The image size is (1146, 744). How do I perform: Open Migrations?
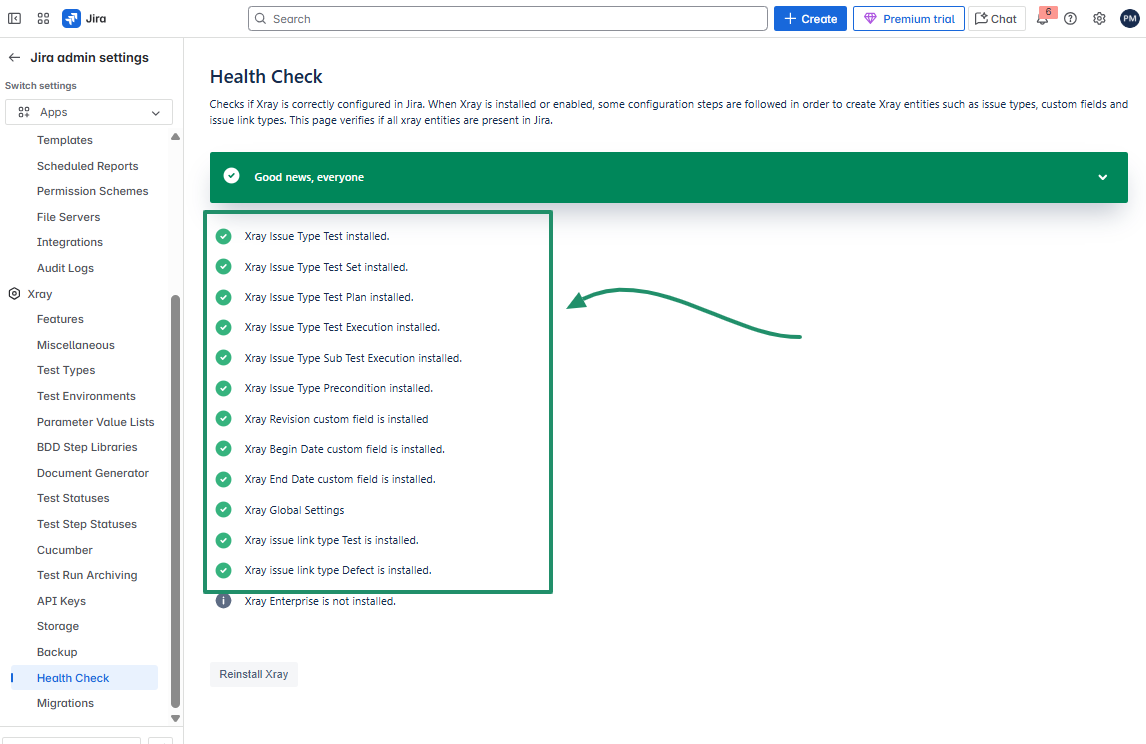tap(66, 703)
